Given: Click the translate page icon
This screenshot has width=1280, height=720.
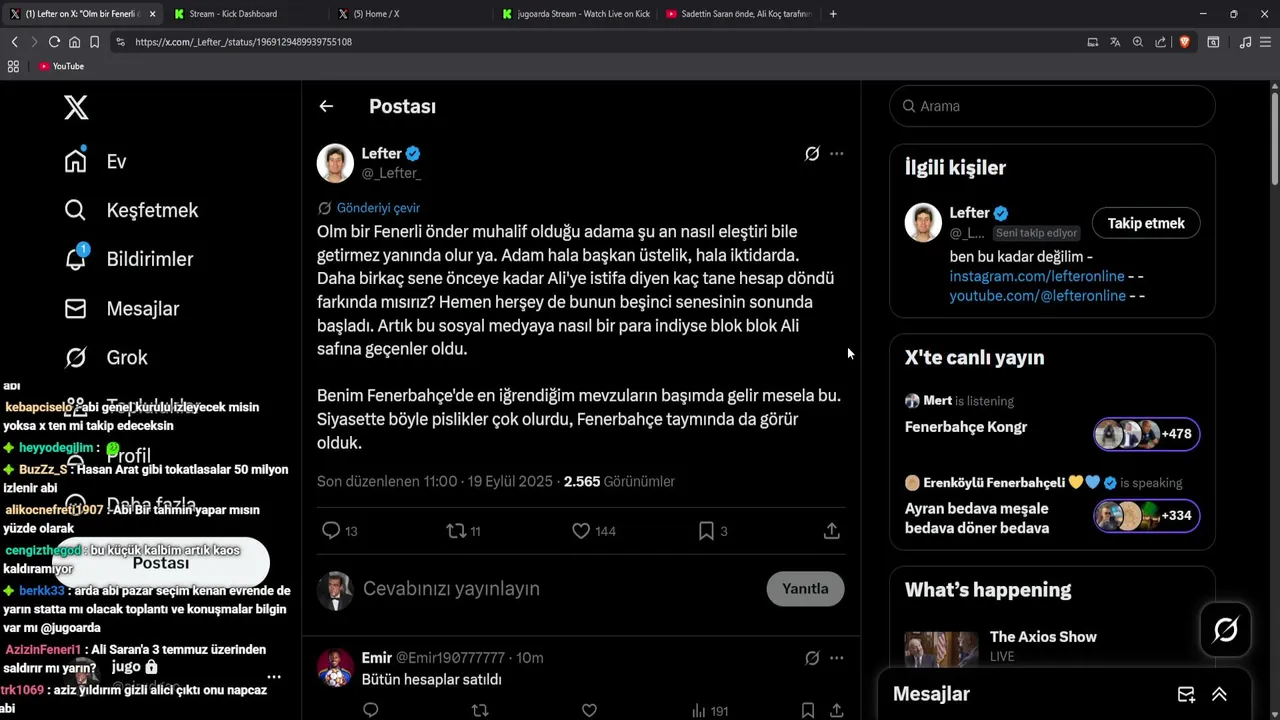Looking at the screenshot, I should [1115, 42].
